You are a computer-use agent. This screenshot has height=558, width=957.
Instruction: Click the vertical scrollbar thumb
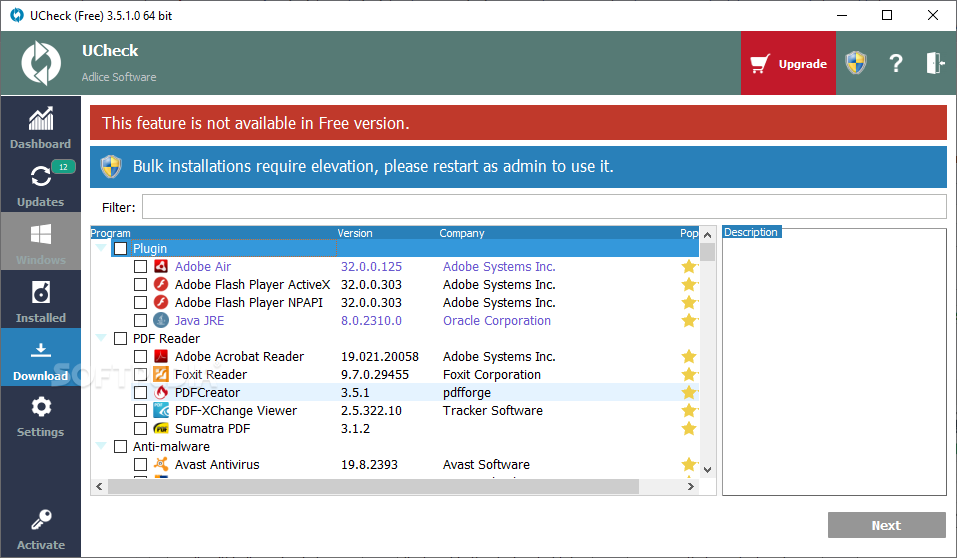pos(707,252)
